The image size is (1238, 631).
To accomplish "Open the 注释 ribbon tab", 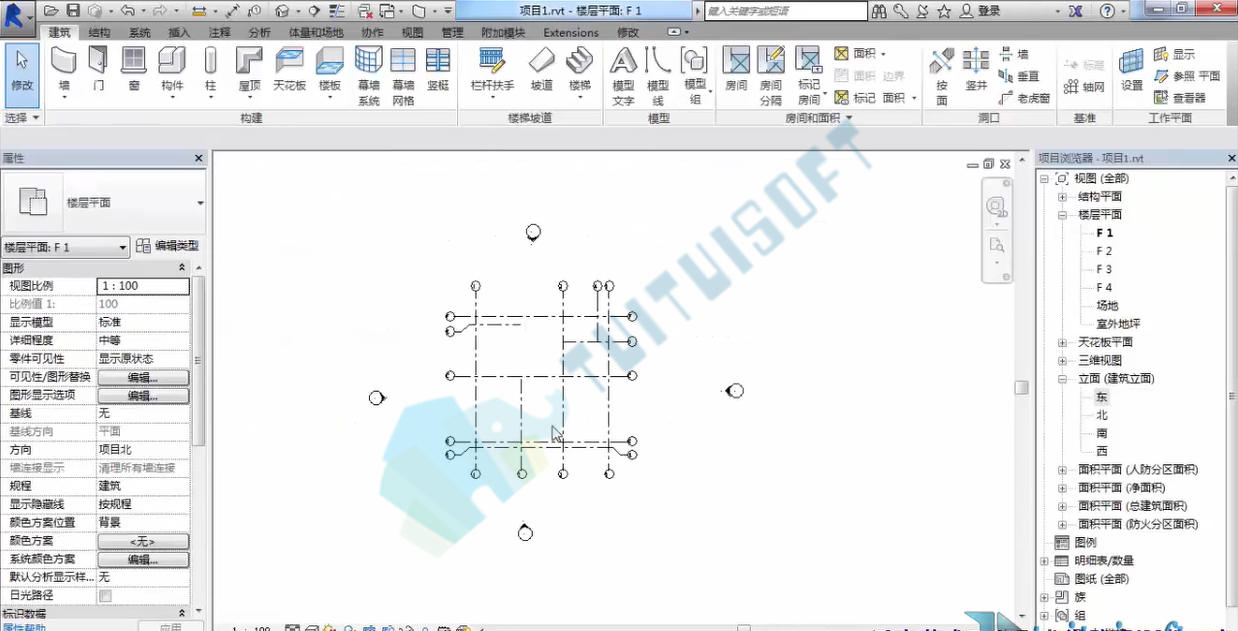I will [220, 32].
